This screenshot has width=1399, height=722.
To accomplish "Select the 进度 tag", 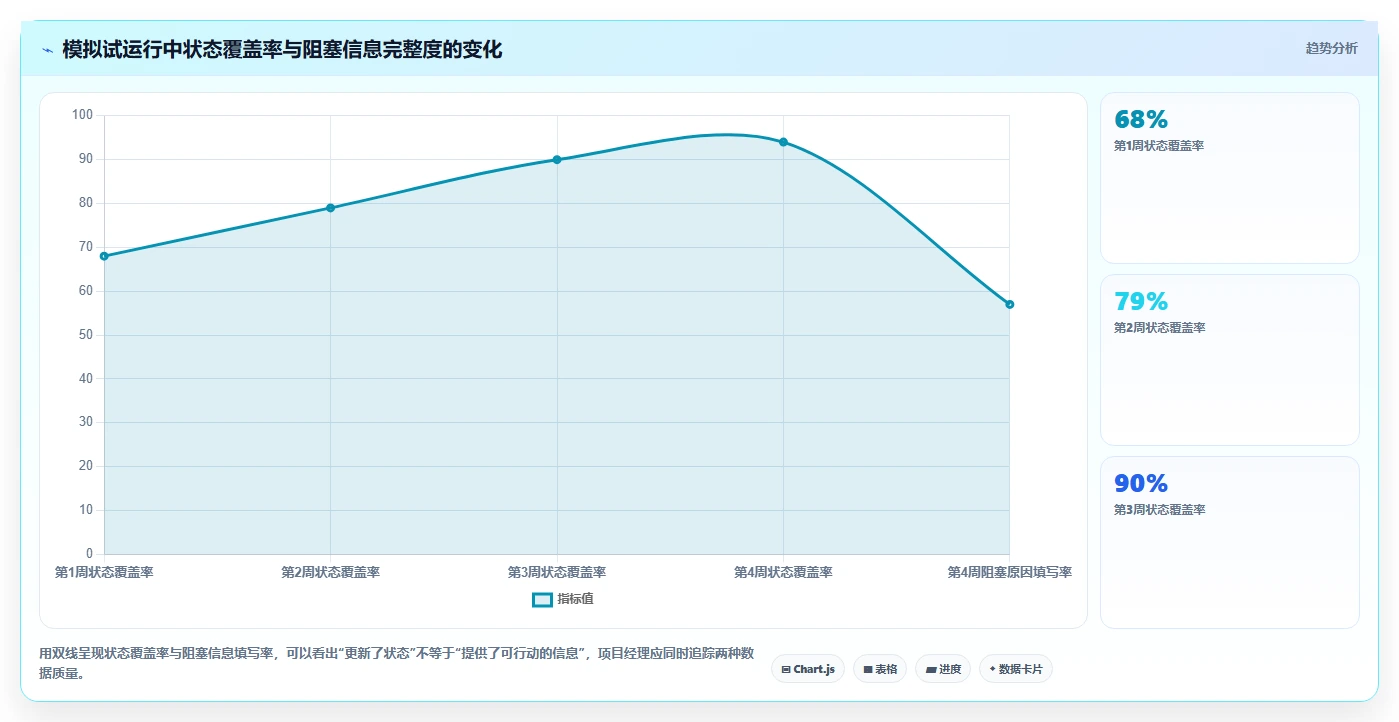I will coord(943,669).
